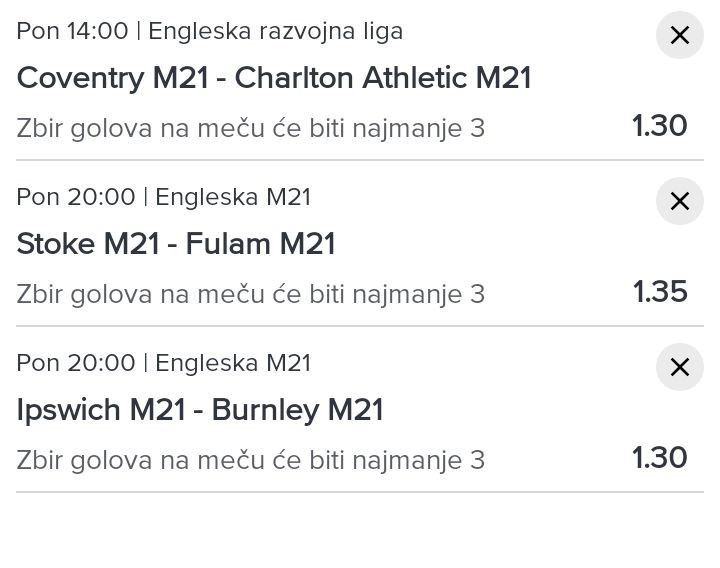This screenshot has height=568, width=720.
Task: Click the goals bet description under Ipswich match
Action: coord(250,460)
